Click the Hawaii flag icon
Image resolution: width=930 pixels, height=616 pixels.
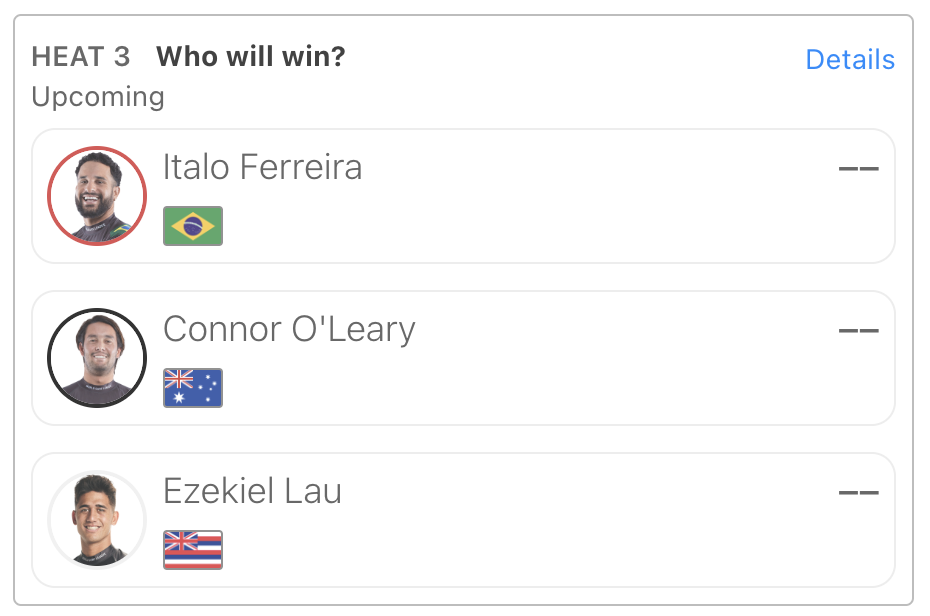pyautogui.click(x=193, y=550)
